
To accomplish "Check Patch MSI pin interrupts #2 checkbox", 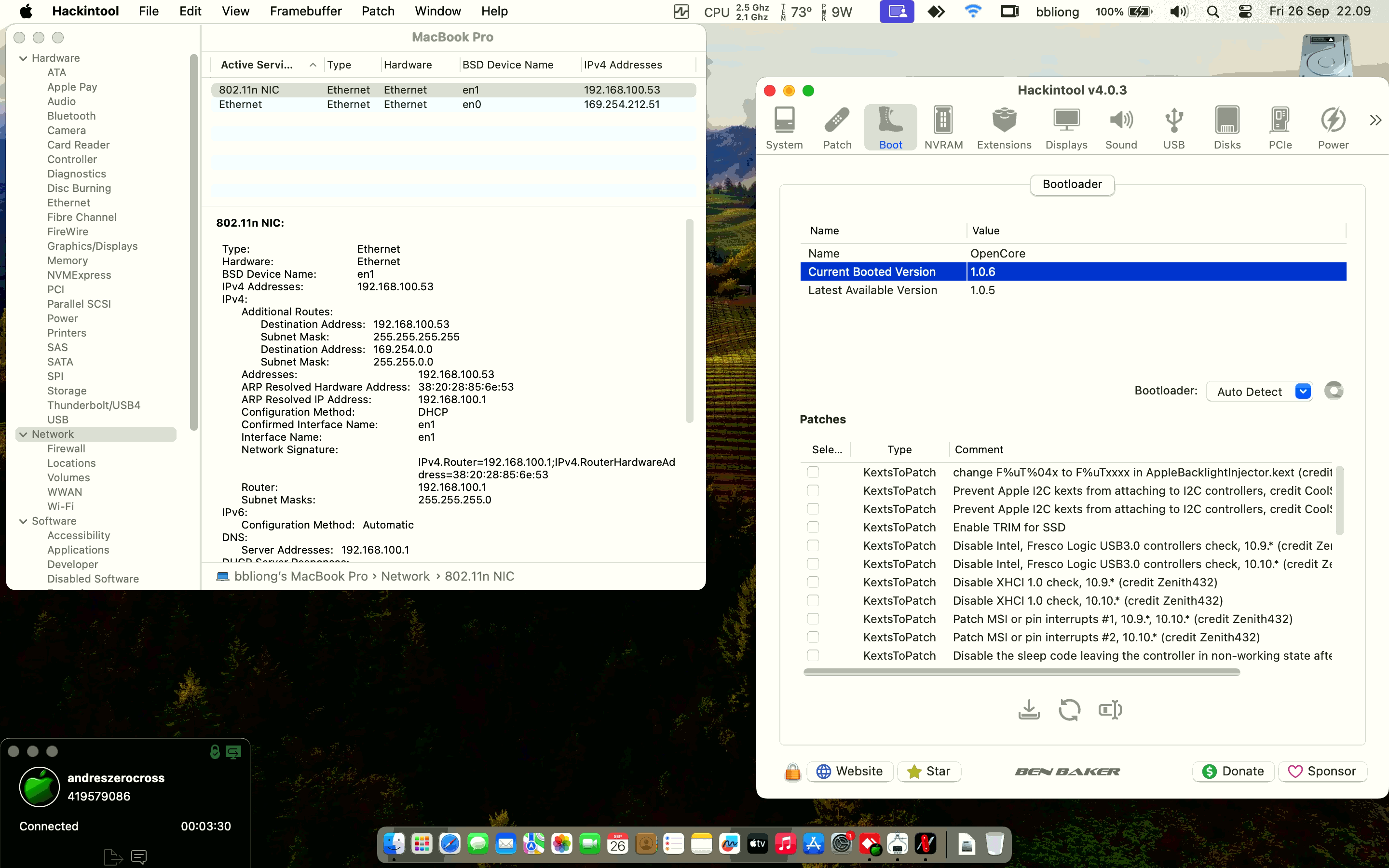I will (x=813, y=637).
